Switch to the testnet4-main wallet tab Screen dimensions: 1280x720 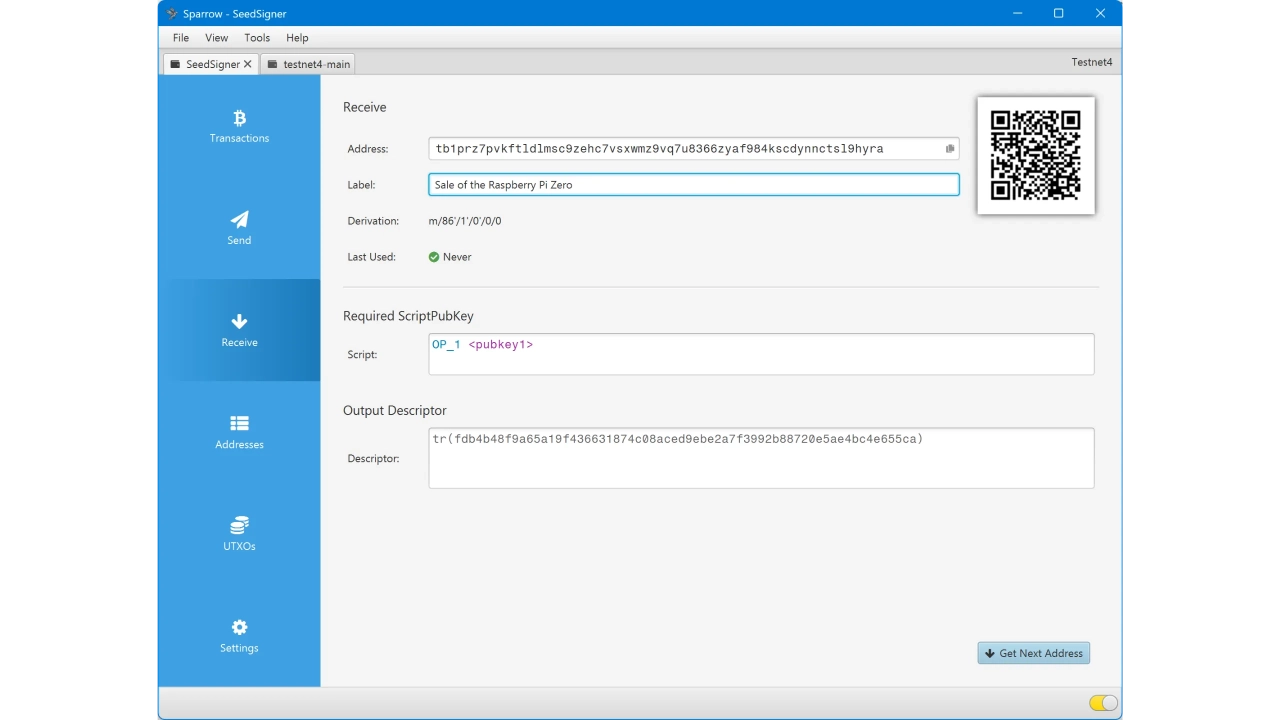click(x=308, y=64)
